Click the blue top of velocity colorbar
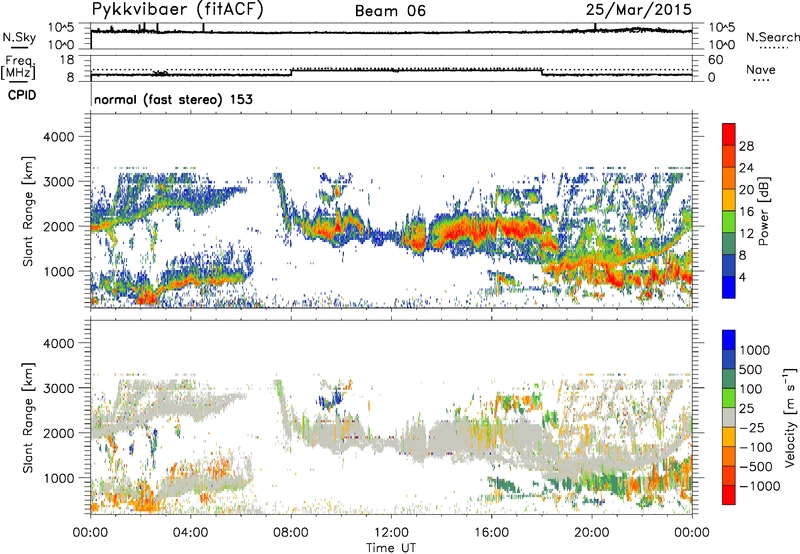 pos(729,340)
